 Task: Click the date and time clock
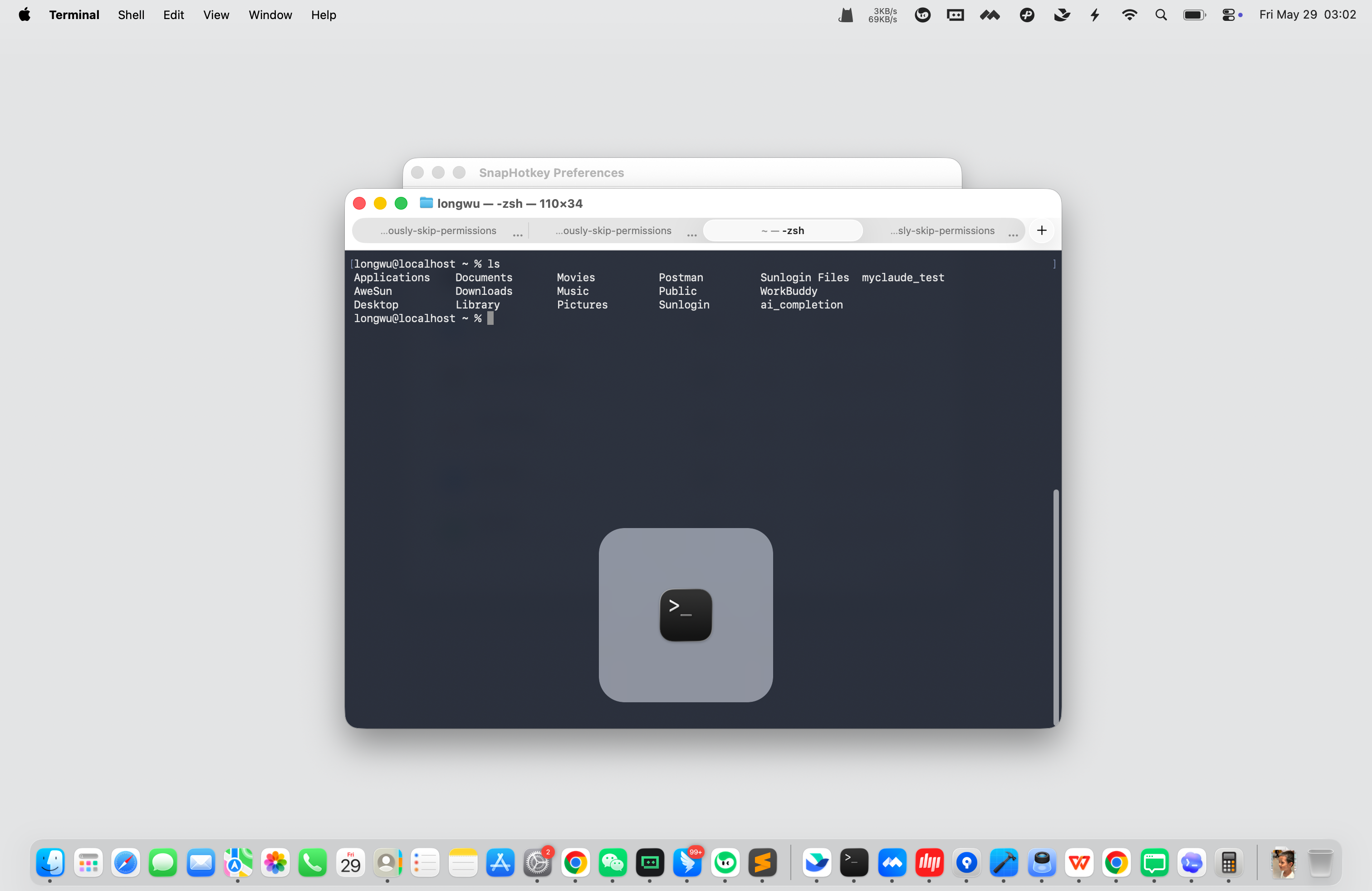coord(1308,15)
